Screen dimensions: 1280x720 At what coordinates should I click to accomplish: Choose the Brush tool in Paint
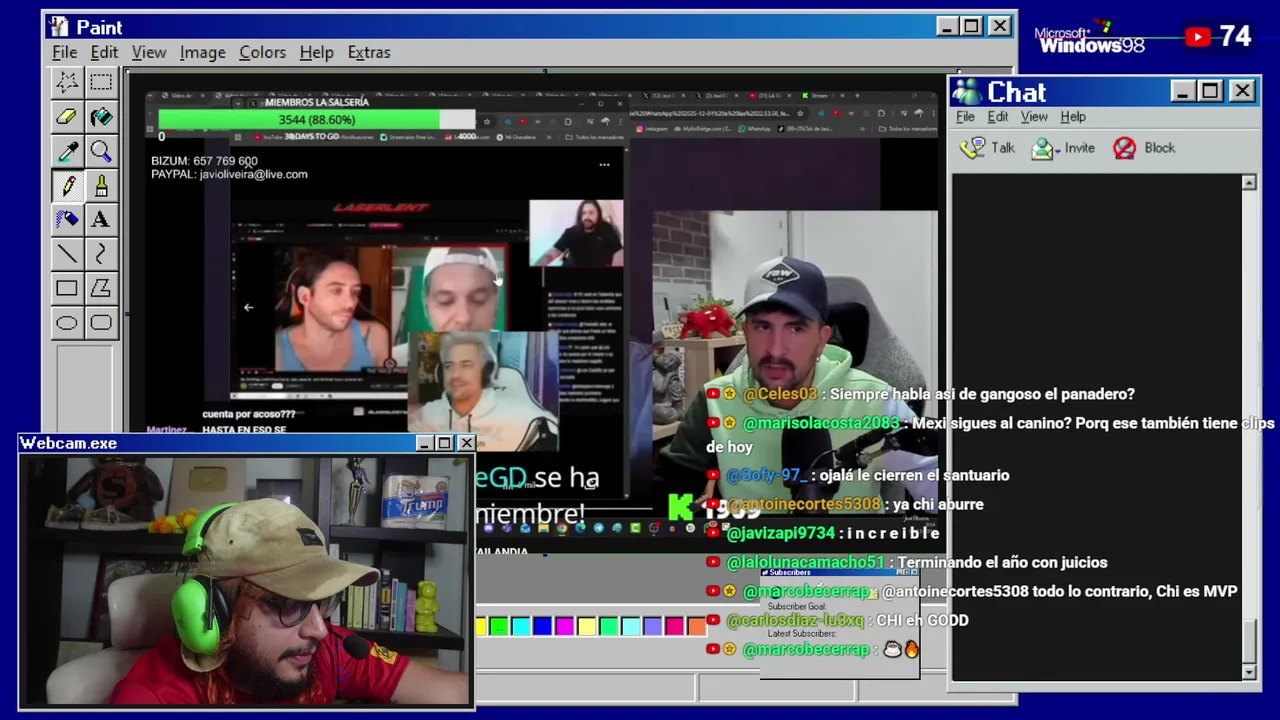[101, 186]
